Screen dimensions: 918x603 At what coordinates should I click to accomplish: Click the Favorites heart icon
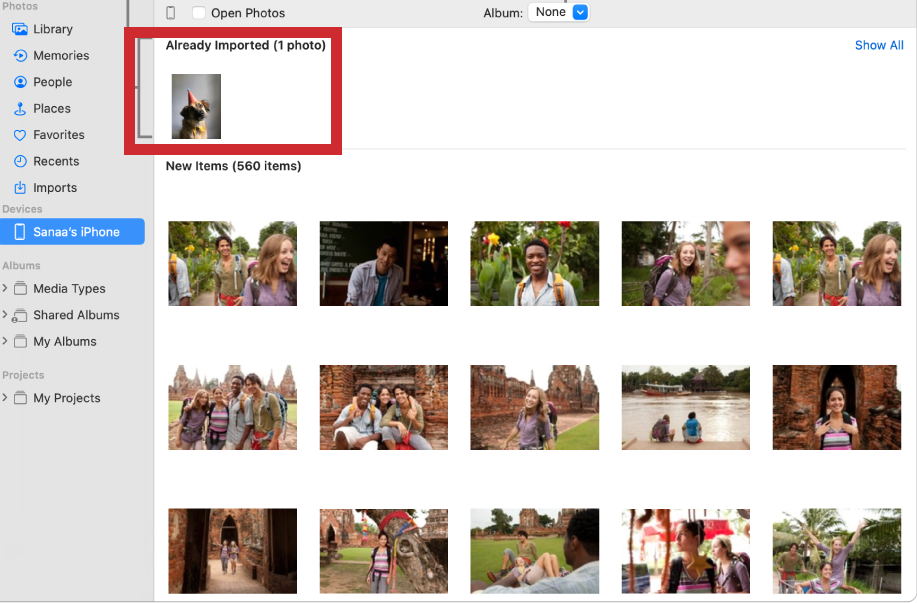[x=20, y=135]
